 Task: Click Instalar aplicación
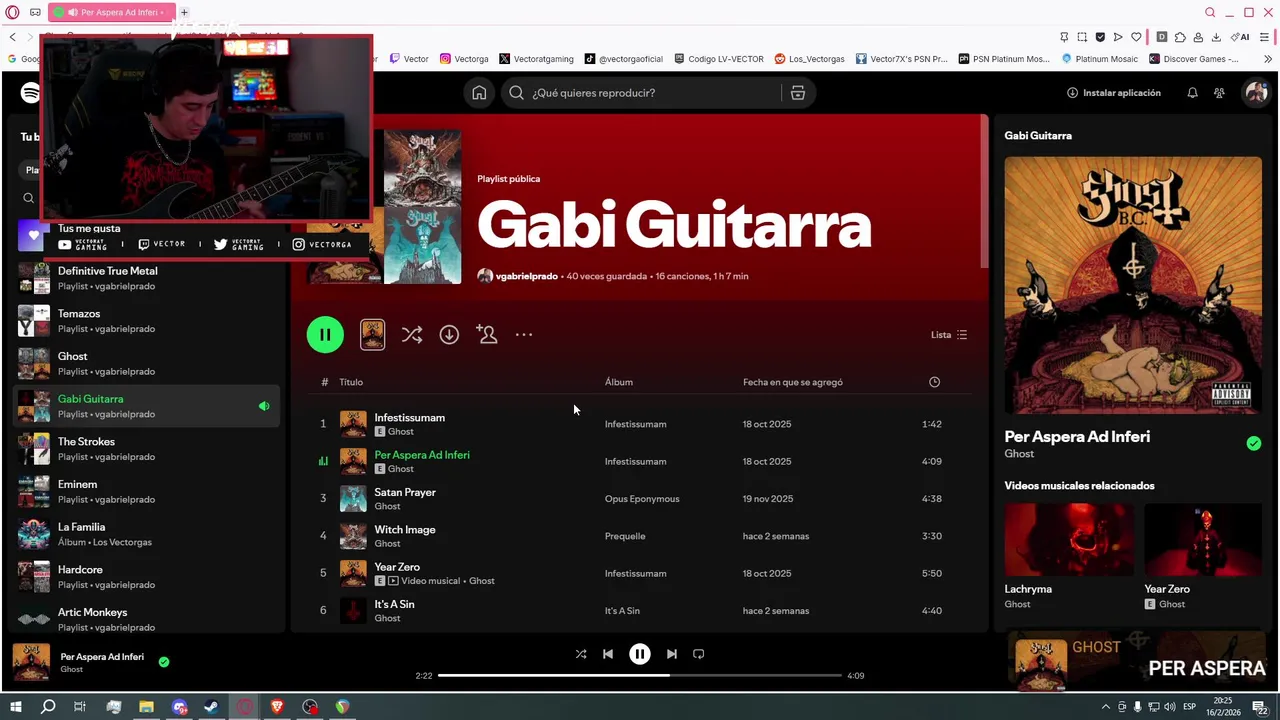1114,93
